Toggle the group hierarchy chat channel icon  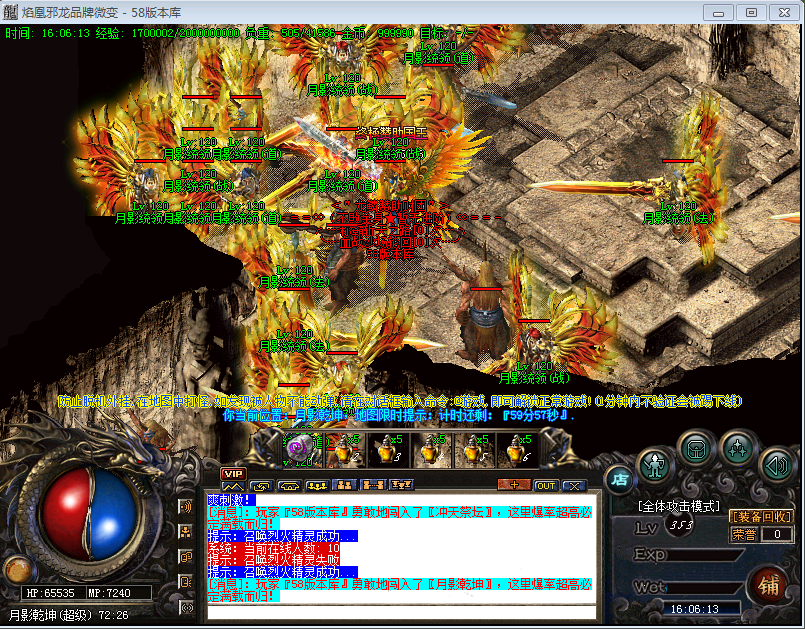(x=185, y=532)
